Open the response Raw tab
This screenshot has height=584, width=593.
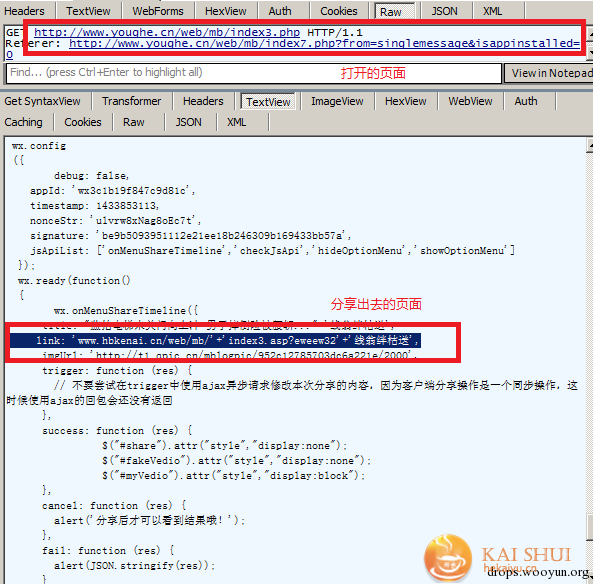134,122
